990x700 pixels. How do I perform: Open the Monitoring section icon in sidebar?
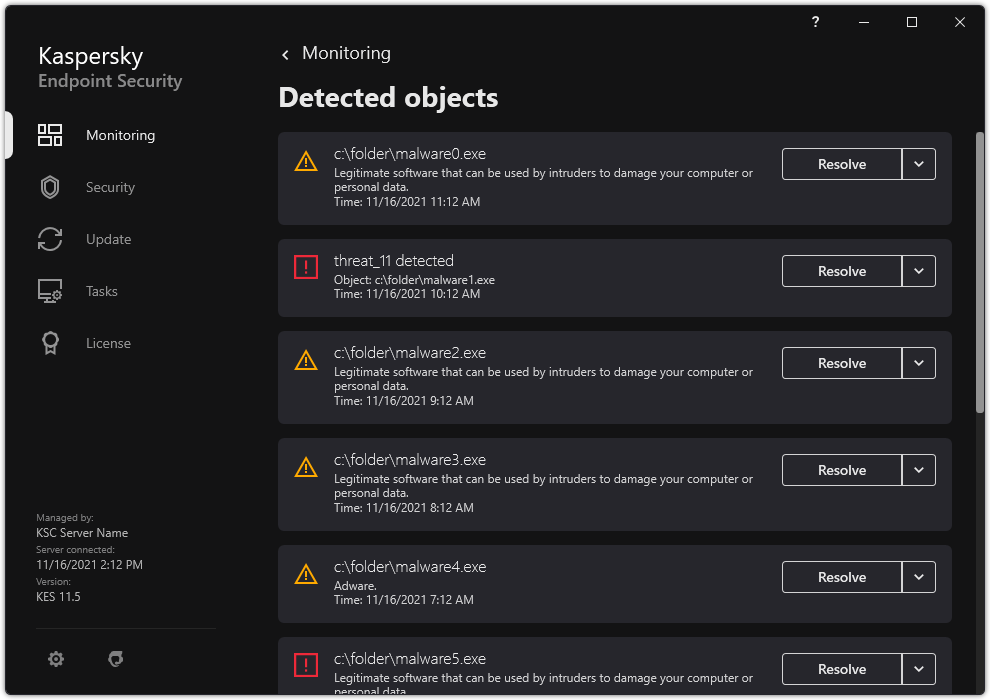50,135
